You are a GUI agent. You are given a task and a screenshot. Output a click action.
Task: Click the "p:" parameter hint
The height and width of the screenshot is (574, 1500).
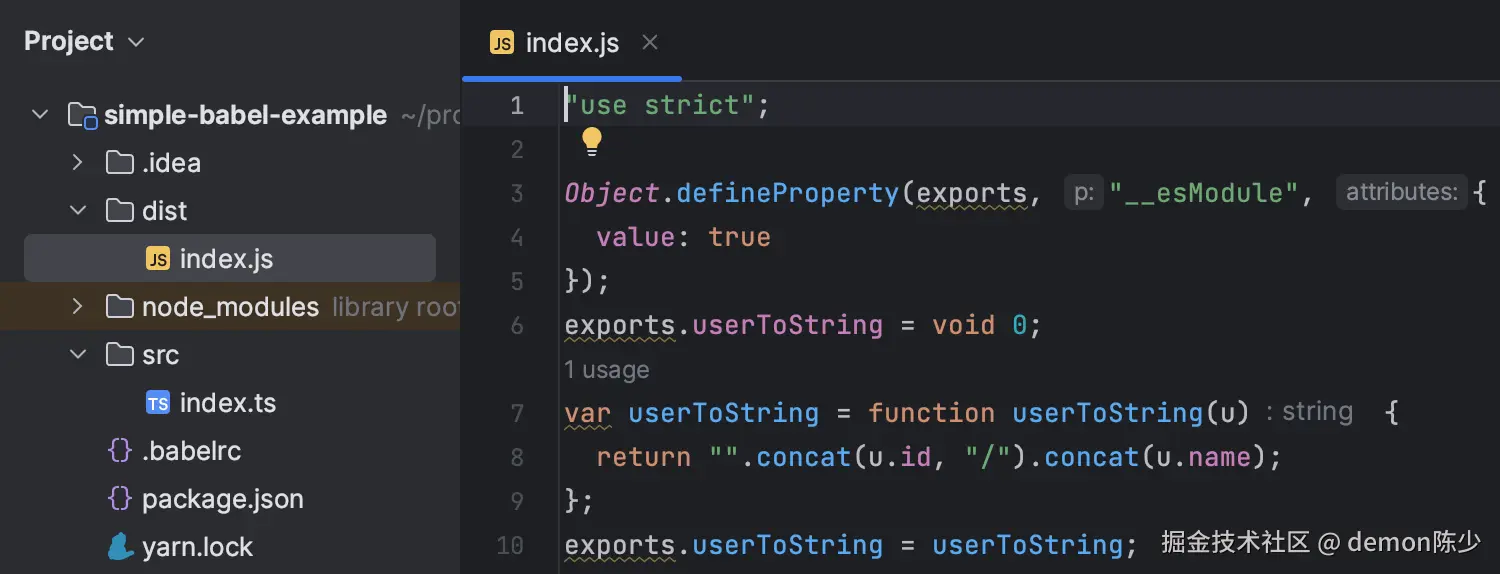coord(1084,192)
